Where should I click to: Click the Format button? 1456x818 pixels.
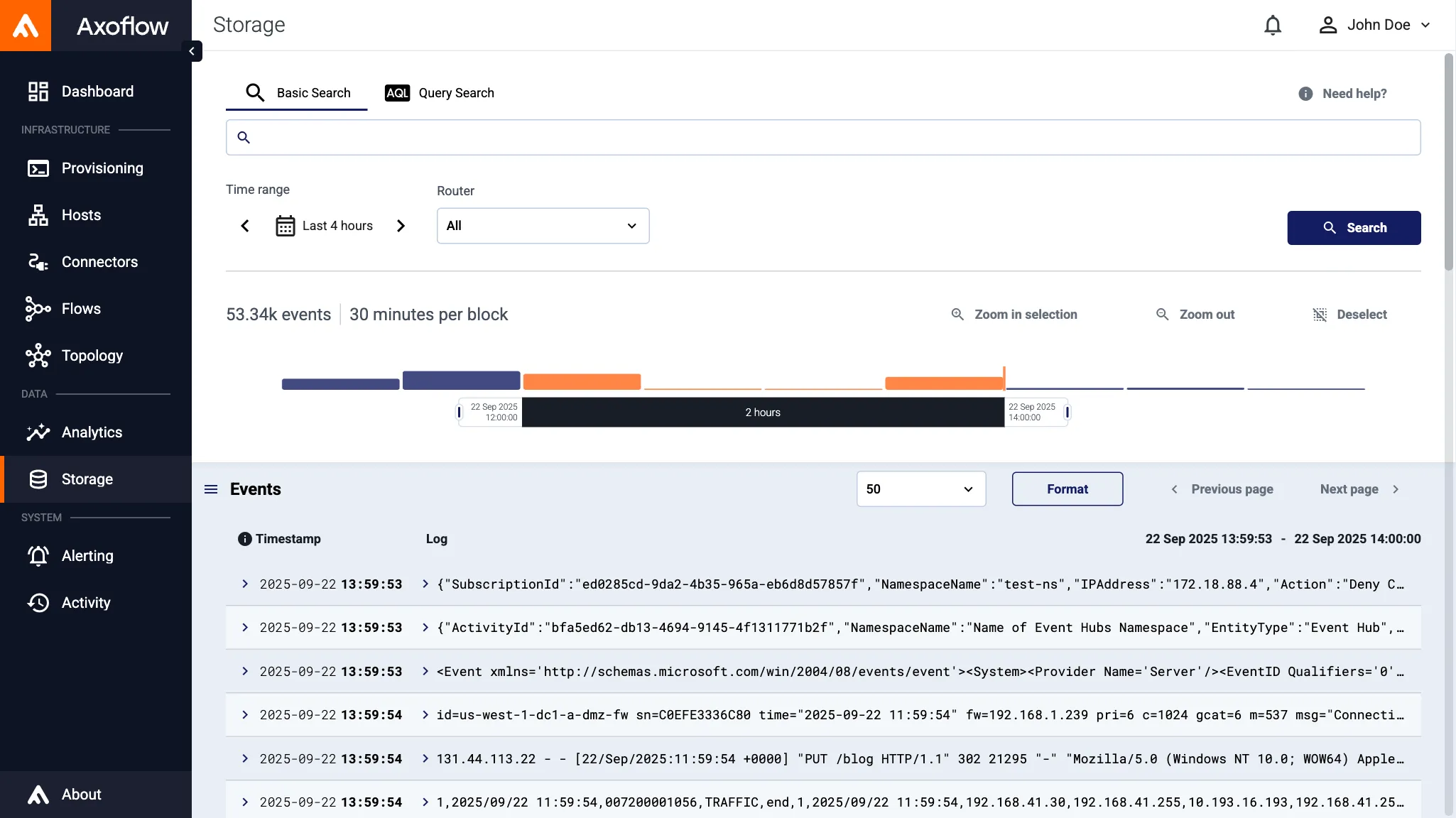[x=1067, y=489]
